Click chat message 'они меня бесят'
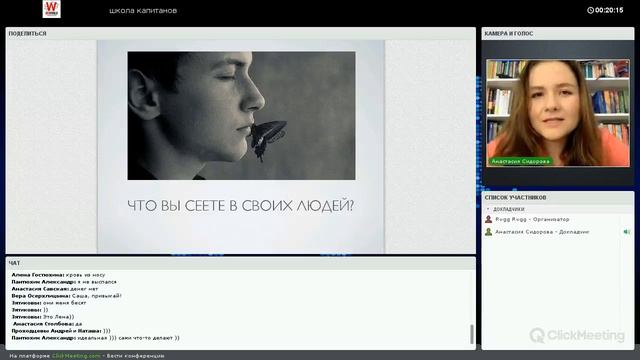This screenshot has width=640, height=360. (x=64, y=303)
